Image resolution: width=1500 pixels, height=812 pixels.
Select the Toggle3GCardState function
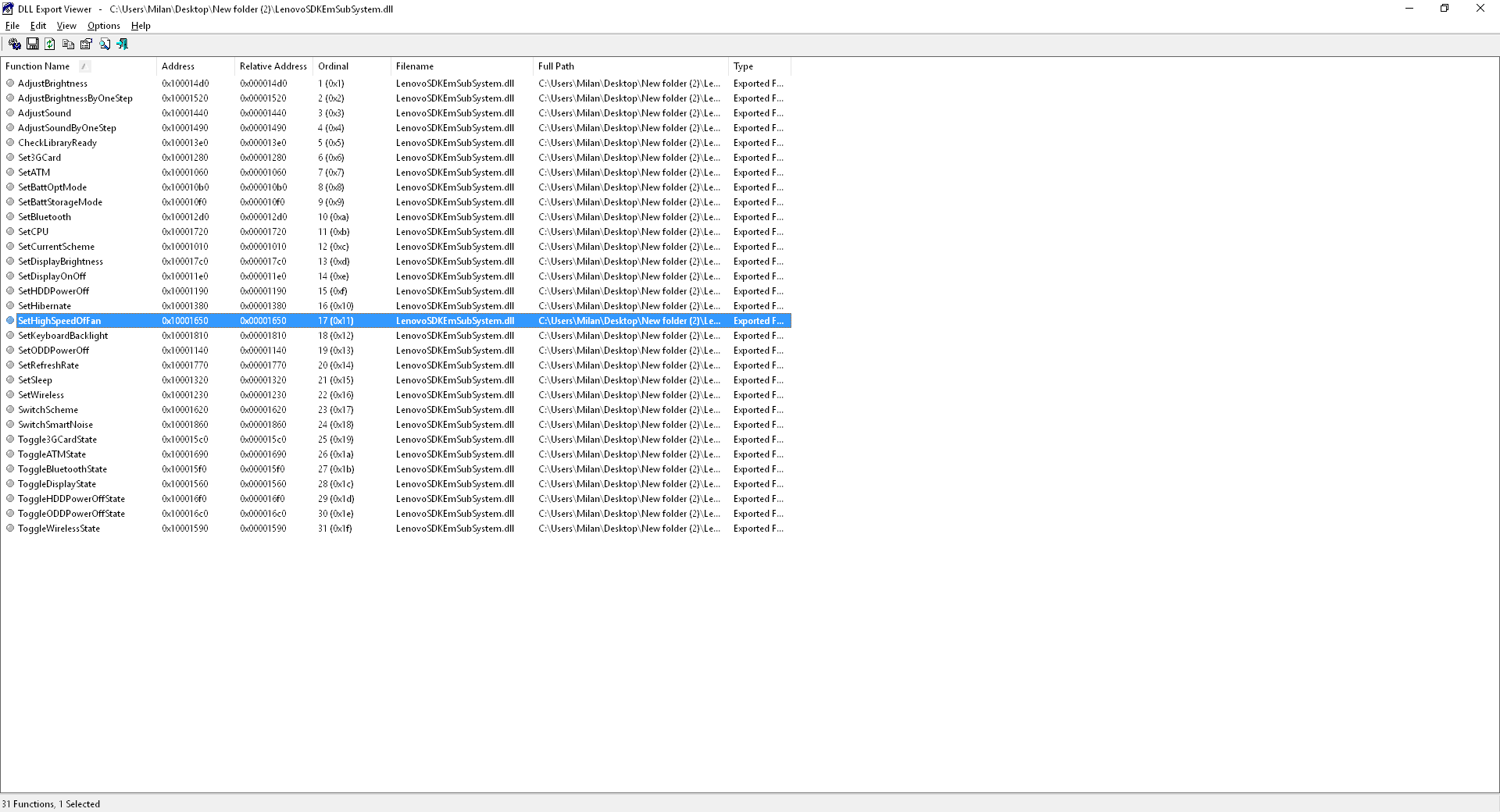coord(57,440)
